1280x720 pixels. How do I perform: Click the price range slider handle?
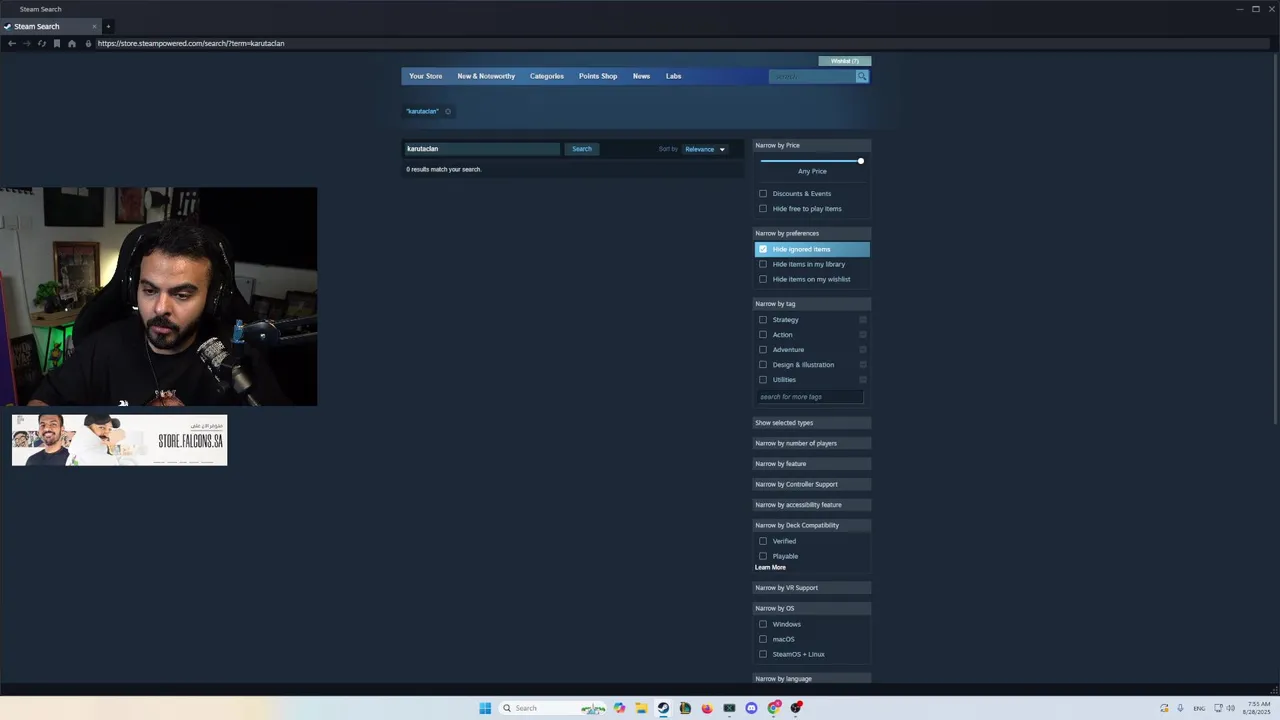pos(860,161)
